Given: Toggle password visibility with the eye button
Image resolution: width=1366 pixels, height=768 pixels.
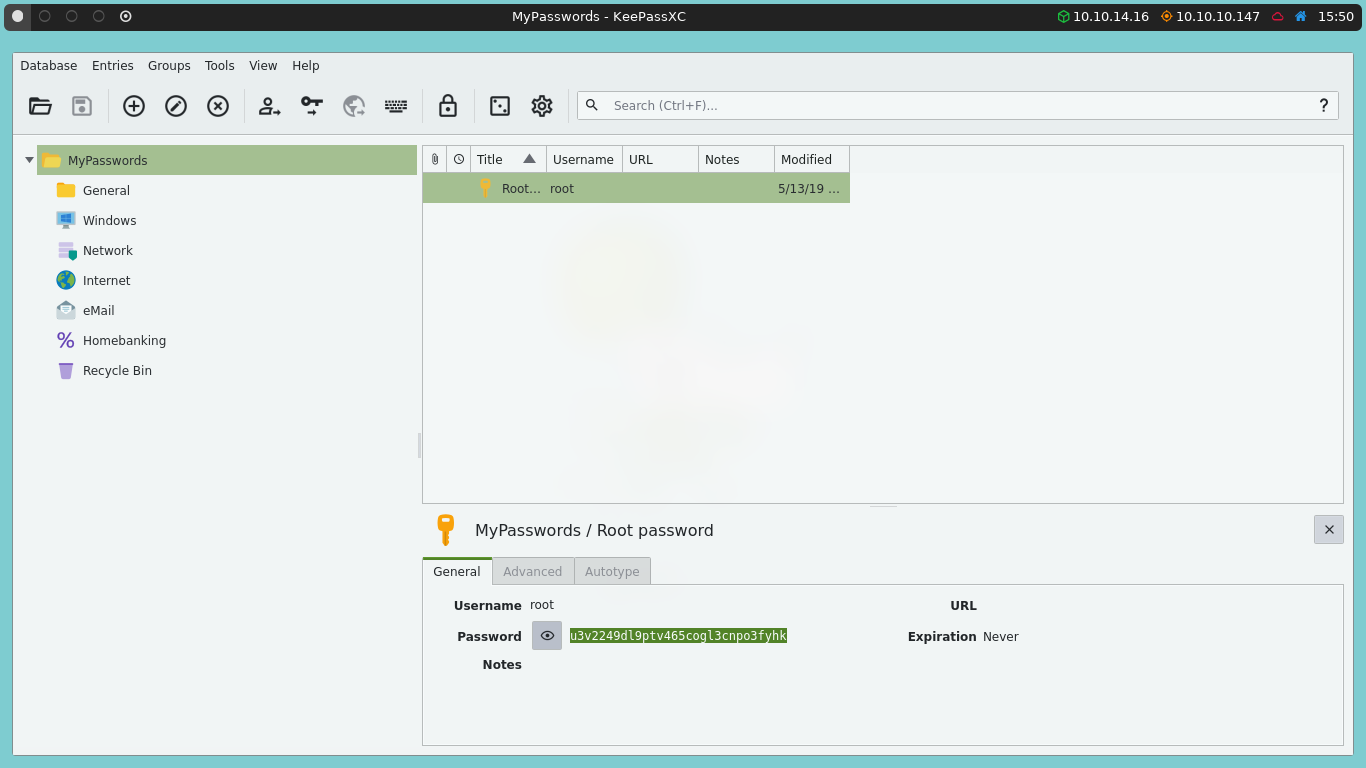Looking at the screenshot, I should click(547, 635).
